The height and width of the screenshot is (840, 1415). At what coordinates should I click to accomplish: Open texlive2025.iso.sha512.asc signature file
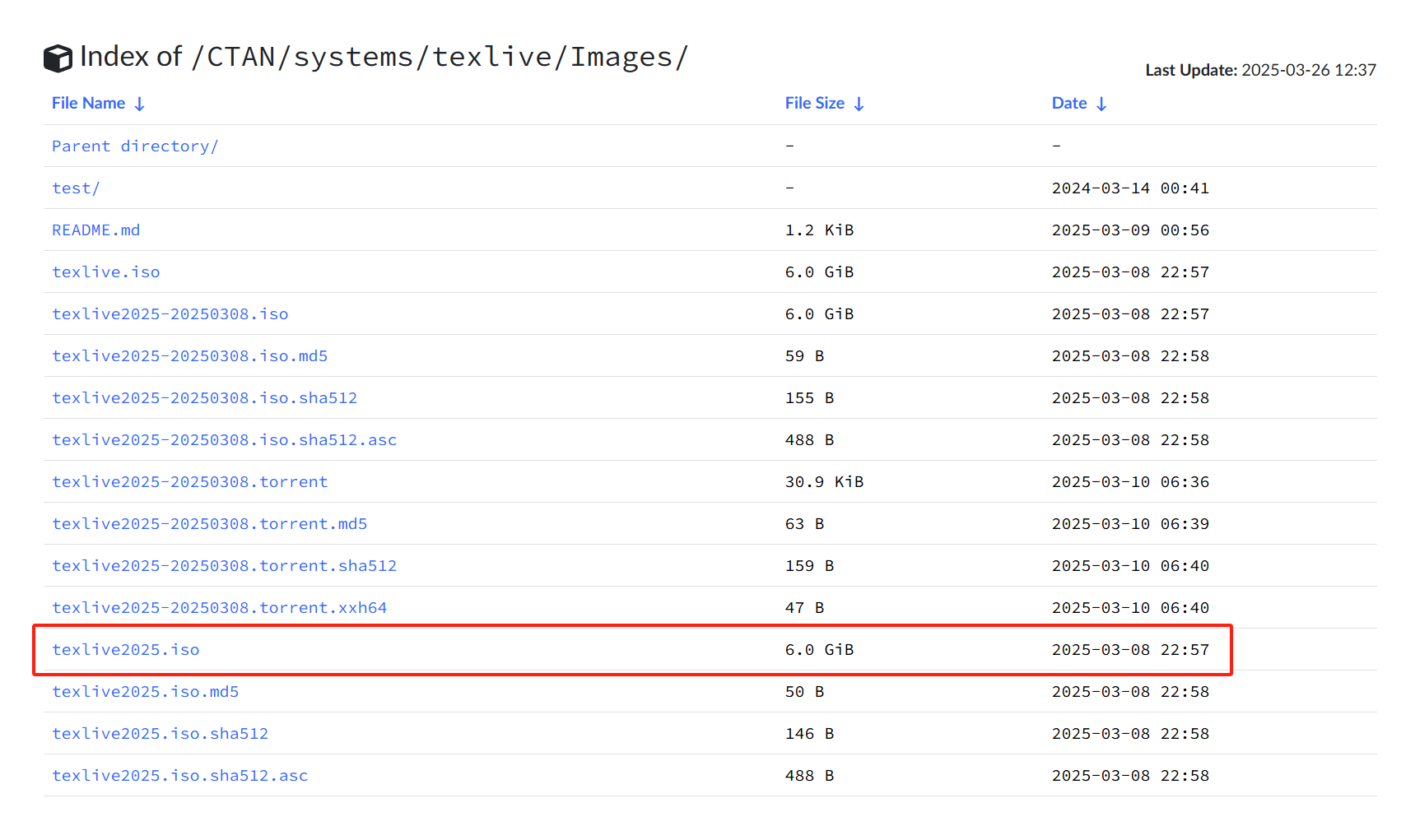179,776
